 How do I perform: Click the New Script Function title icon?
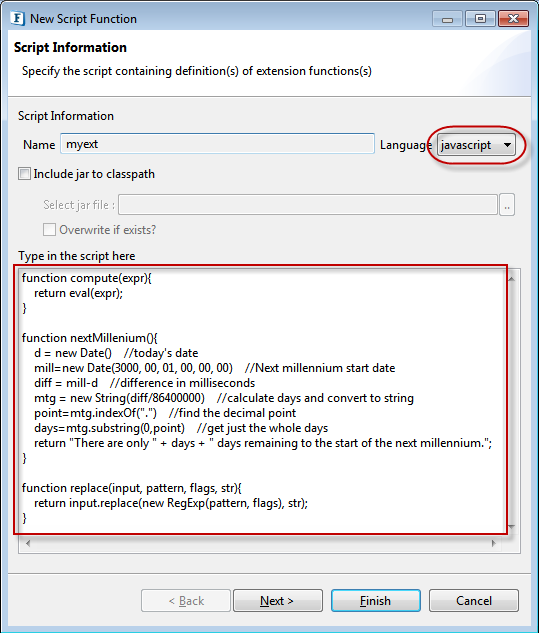coord(17,19)
